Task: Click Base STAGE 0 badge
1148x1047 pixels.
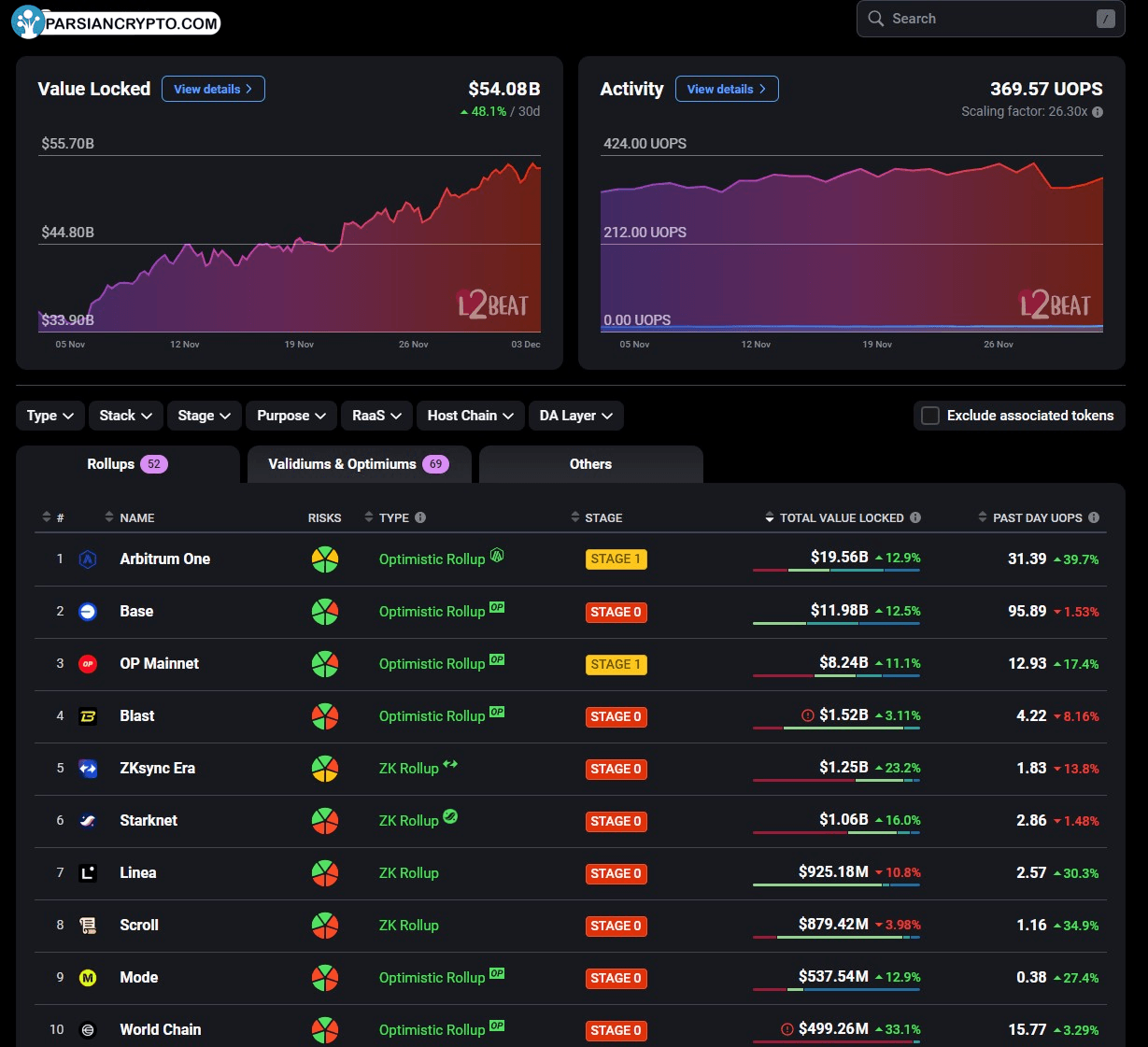Action: pyautogui.click(x=617, y=612)
